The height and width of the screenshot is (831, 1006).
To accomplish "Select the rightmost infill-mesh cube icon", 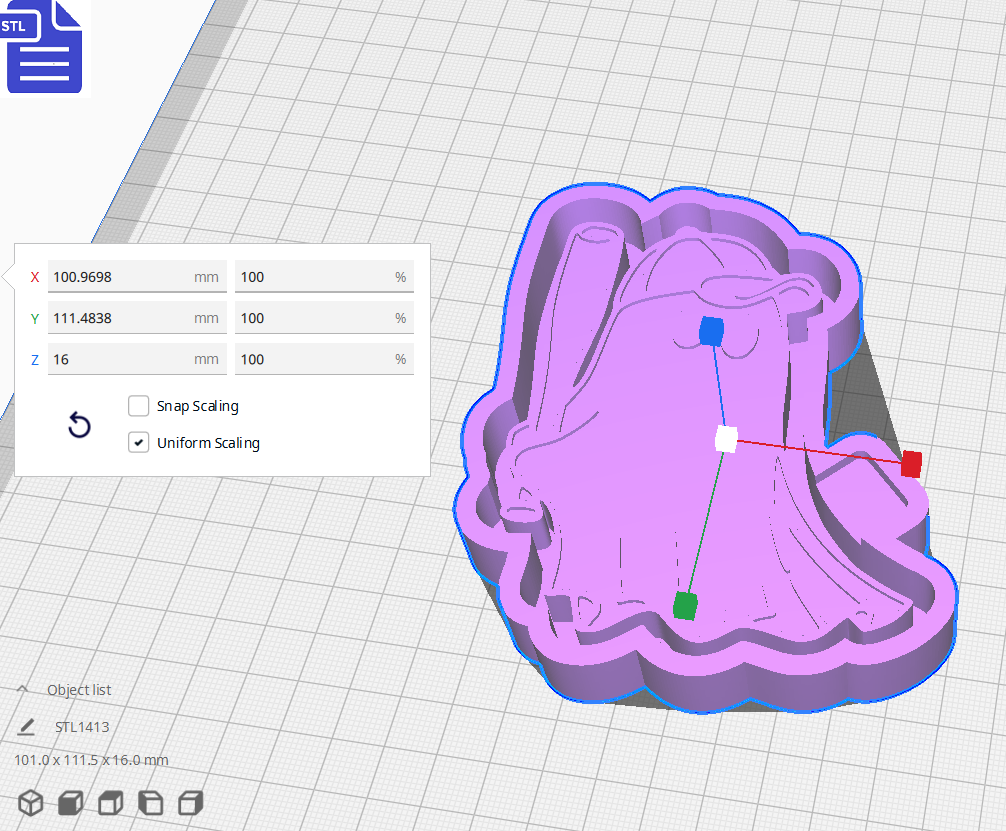I will click(190, 802).
